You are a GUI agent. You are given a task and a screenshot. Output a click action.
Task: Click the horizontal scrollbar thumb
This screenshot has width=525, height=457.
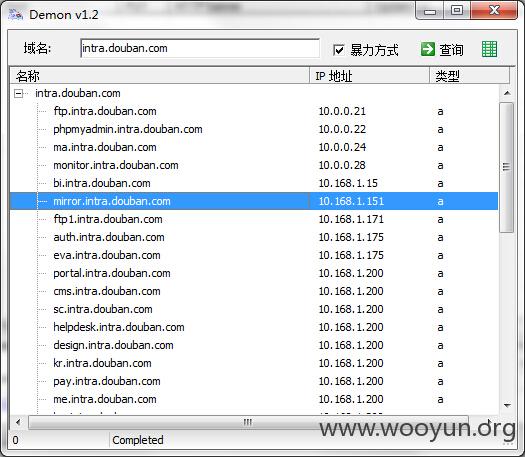point(248,422)
